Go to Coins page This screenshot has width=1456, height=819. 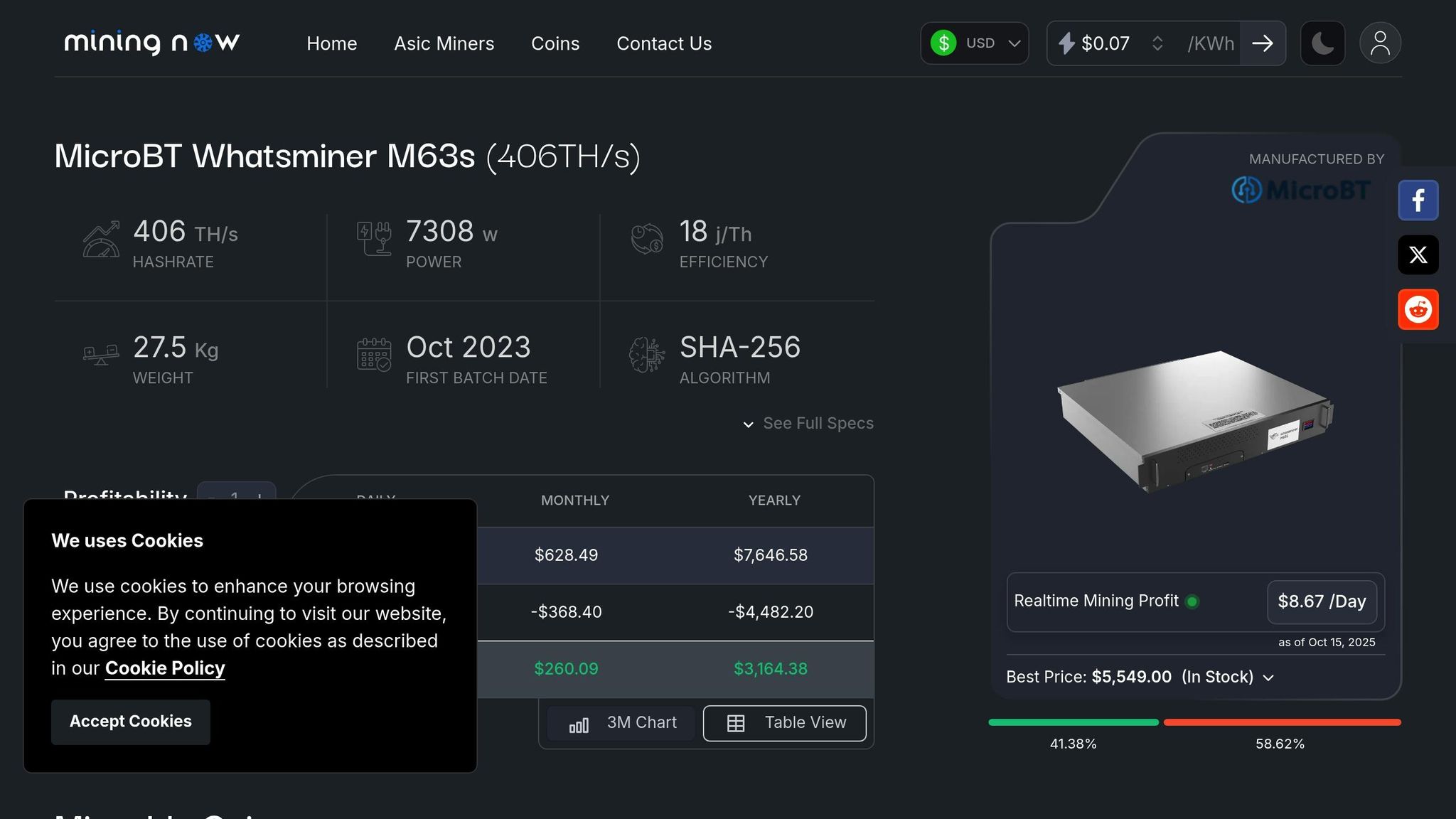click(555, 43)
